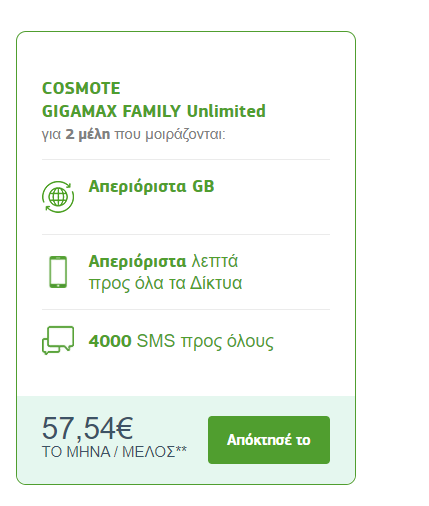
Task: Click the 'Απεριόριστα λεπτά' line
Action: [163, 261]
